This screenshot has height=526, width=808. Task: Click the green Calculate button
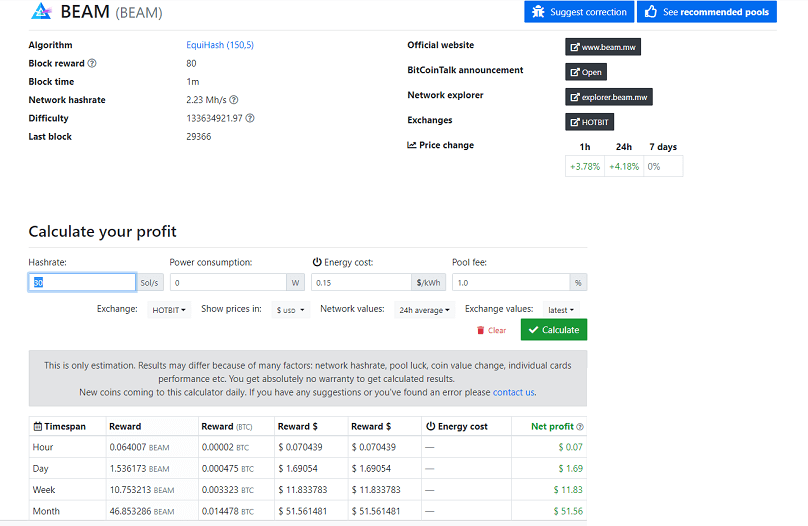click(554, 330)
